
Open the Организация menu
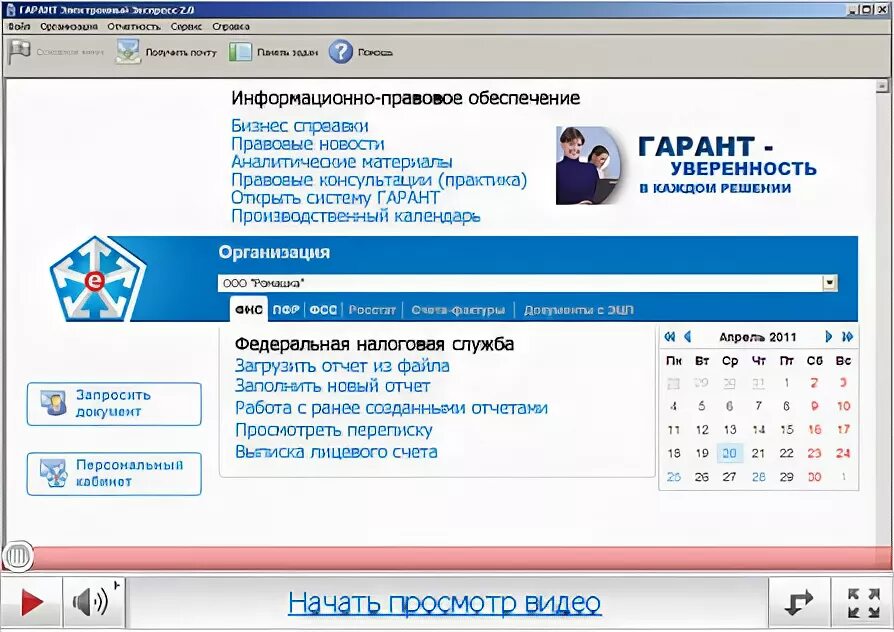click(x=68, y=26)
